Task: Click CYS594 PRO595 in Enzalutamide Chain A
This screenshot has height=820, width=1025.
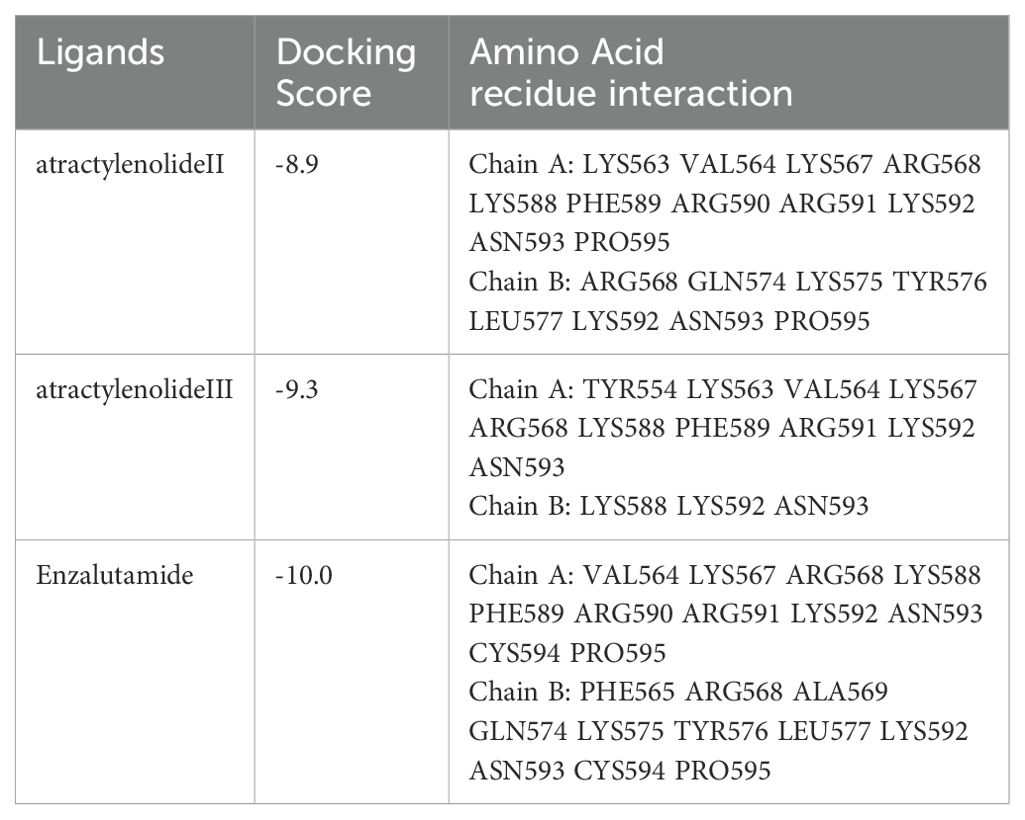Action: pos(567,653)
